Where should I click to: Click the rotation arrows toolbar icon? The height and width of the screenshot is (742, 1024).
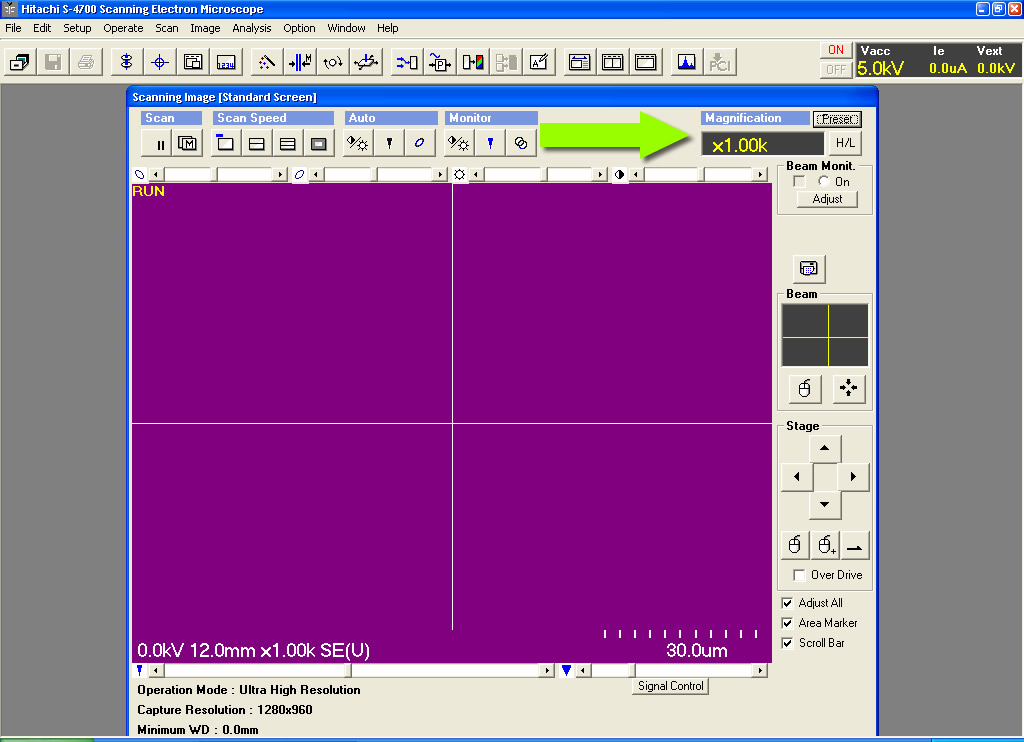coord(333,62)
